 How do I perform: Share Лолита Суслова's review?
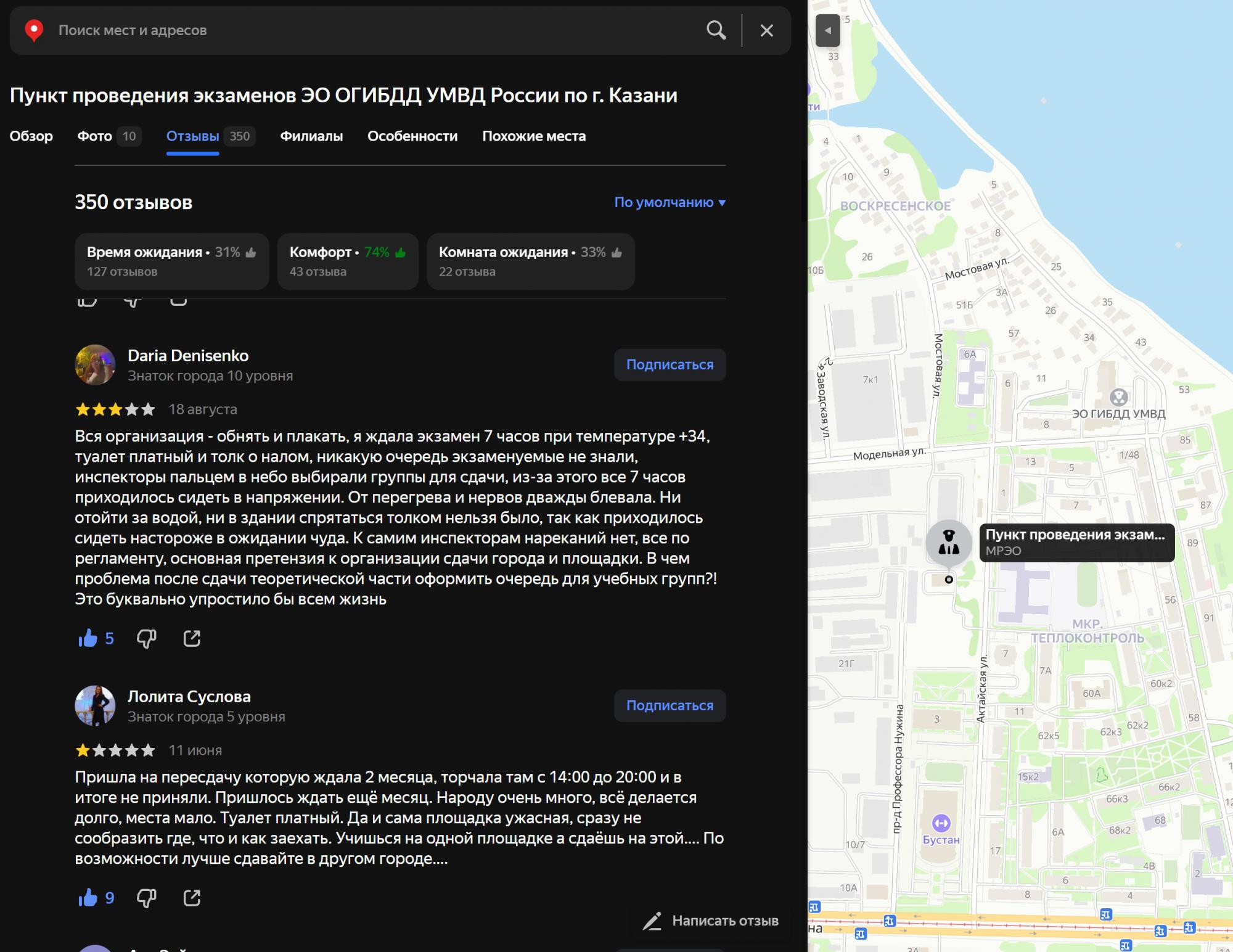192,898
